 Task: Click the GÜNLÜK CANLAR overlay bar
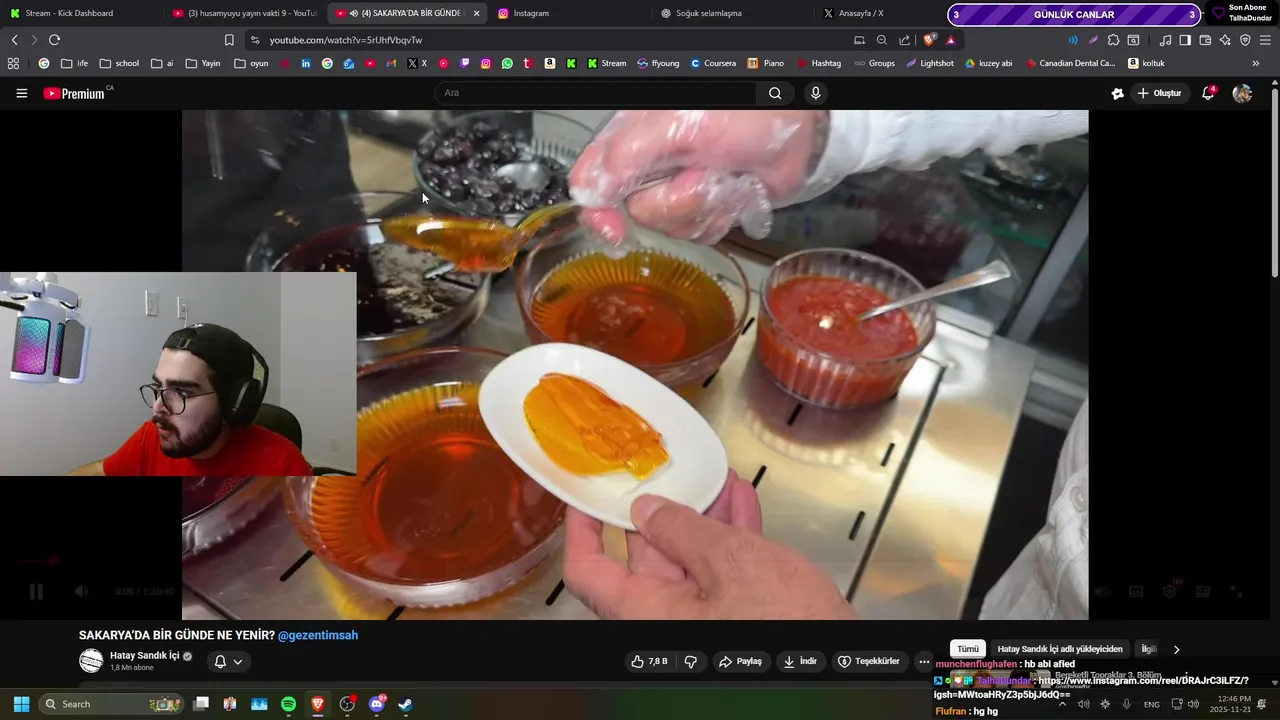1074,14
